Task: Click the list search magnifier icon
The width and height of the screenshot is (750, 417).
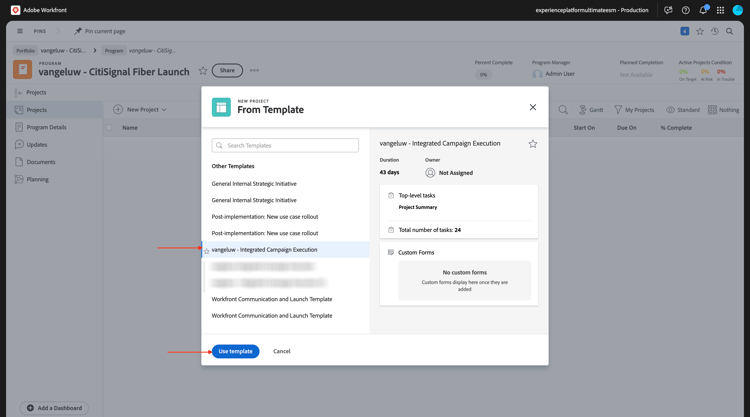Action: tap(563, 110)
